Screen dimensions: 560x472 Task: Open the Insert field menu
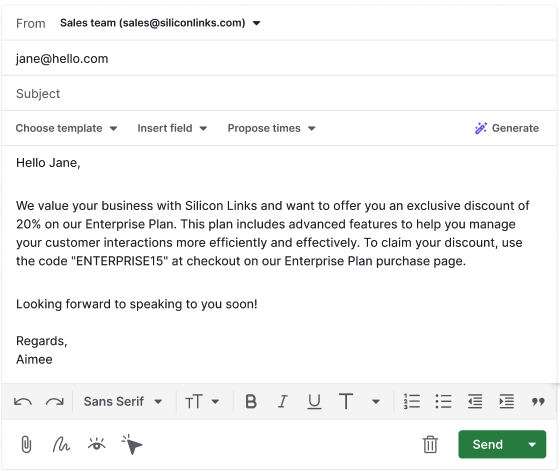[172, 128]
